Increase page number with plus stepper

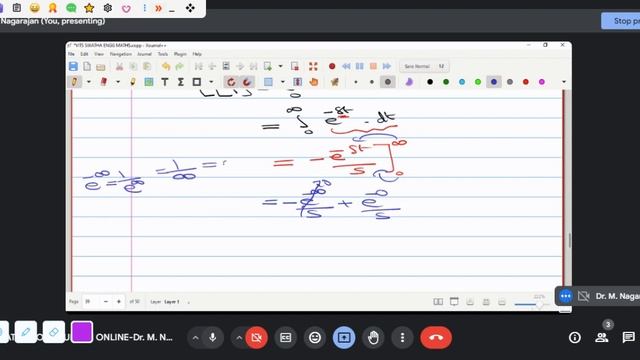coord(119,302)
